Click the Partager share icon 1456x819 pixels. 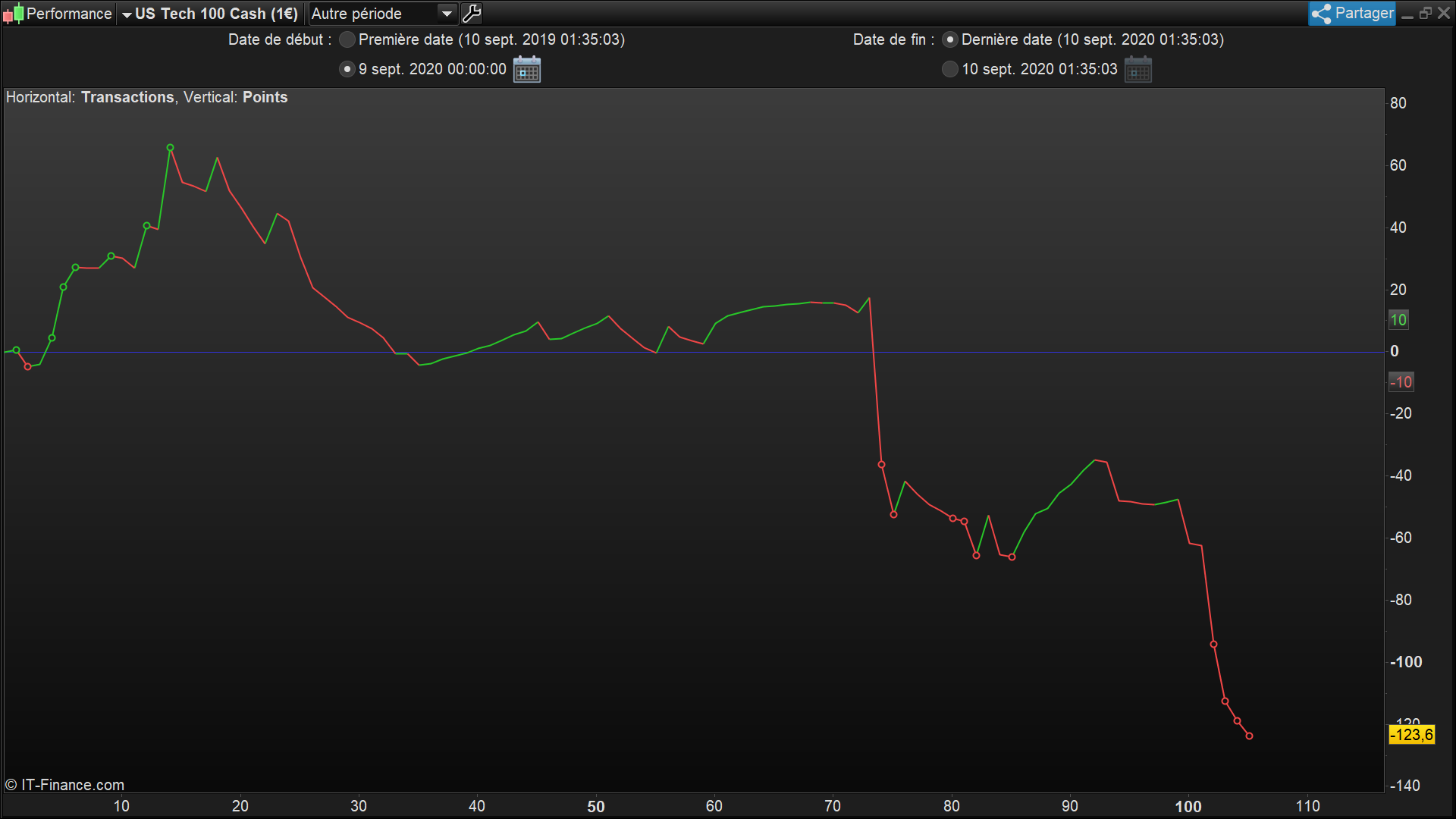(1322, 14)
